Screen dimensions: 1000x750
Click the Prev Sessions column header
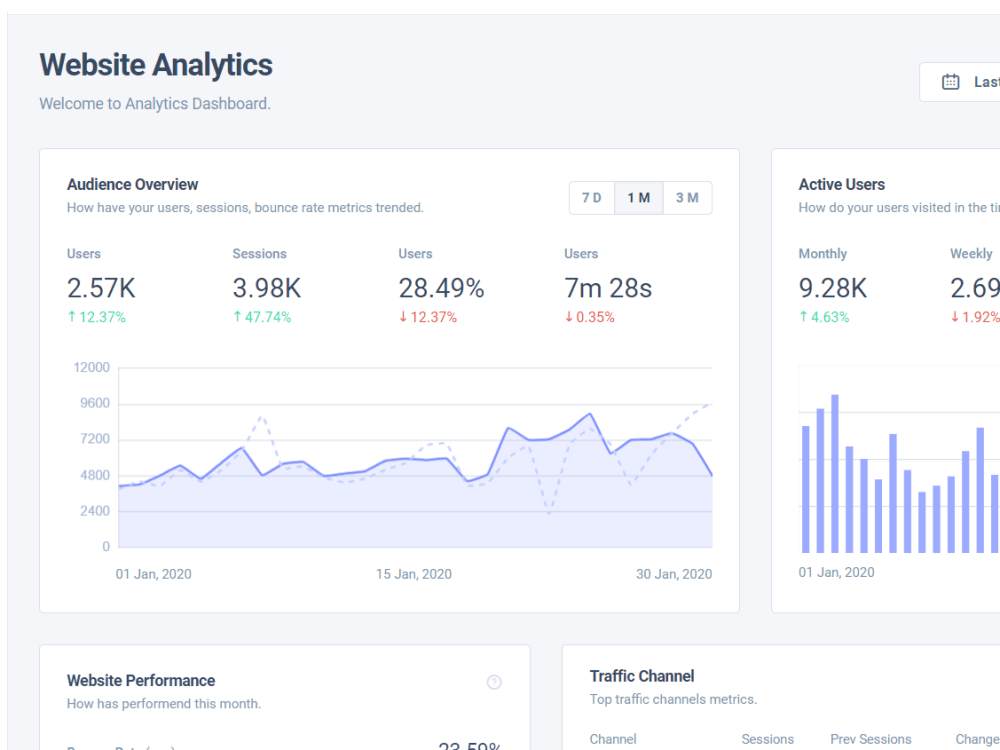coord(870,739)
